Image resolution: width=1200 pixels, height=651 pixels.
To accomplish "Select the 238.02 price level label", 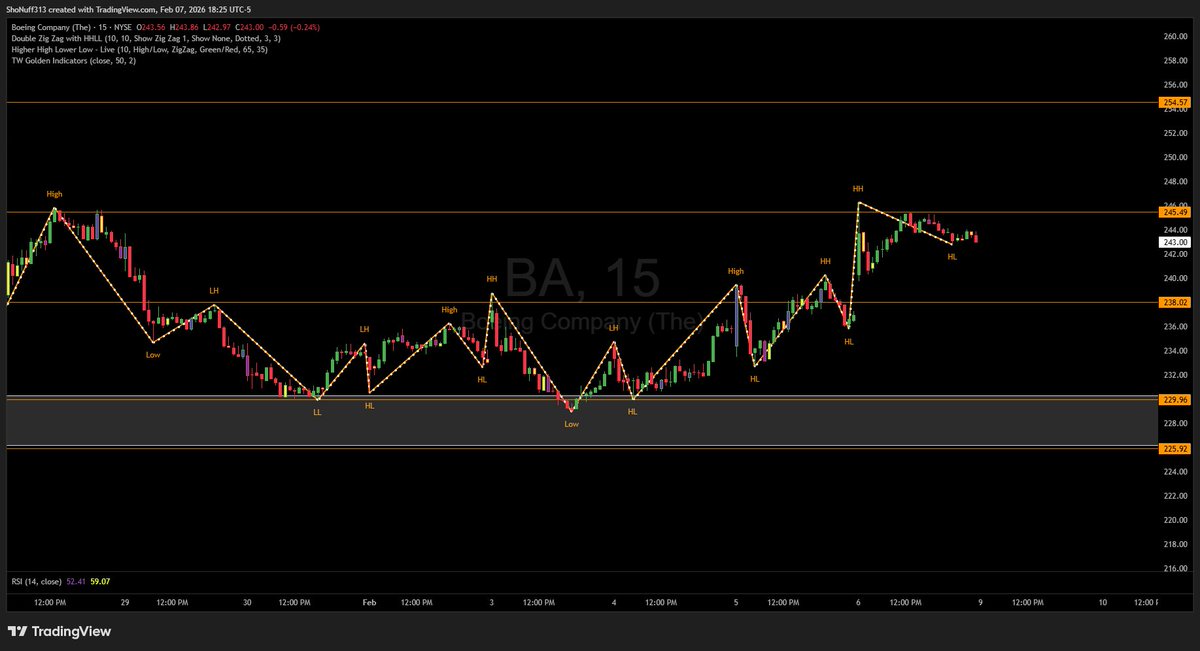I will click(1175, 302).
